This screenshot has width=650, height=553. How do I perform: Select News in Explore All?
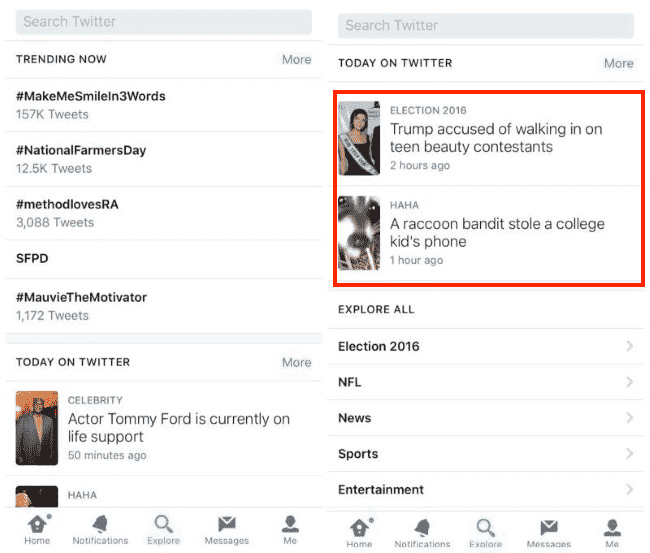[x=486, y=418]
